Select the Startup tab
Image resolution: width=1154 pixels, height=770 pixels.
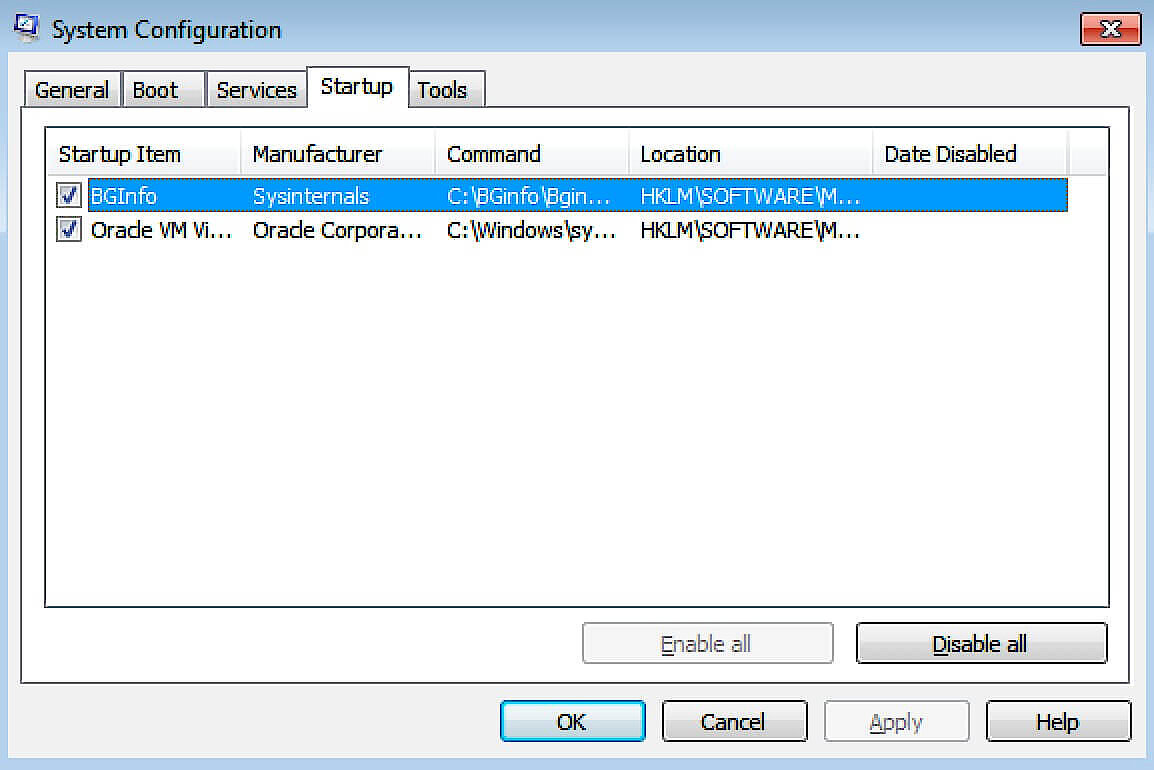coord(357,87)
